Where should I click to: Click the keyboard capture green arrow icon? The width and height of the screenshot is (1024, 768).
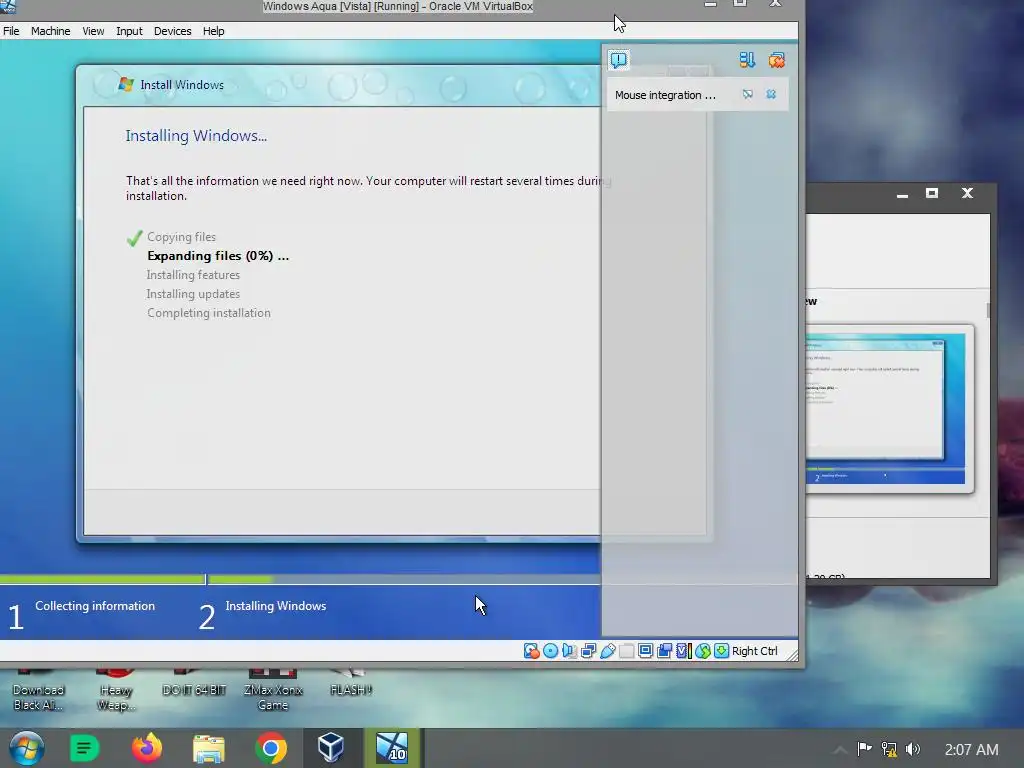point(722,650)
